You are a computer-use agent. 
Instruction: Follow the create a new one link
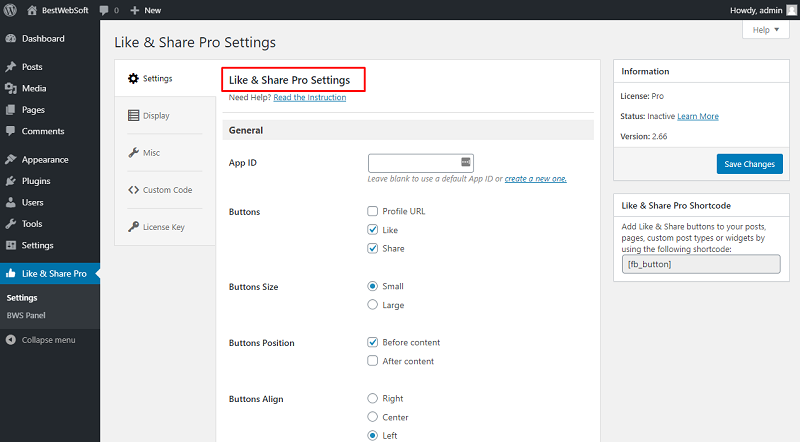[536, 179]
